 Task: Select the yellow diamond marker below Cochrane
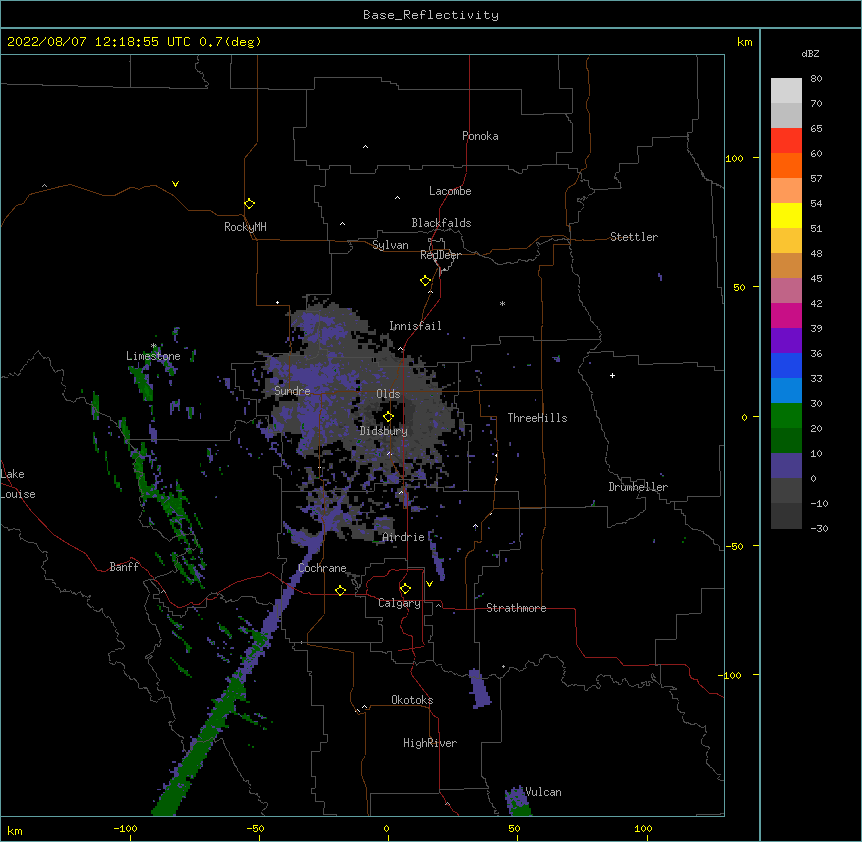pos(340,590)
